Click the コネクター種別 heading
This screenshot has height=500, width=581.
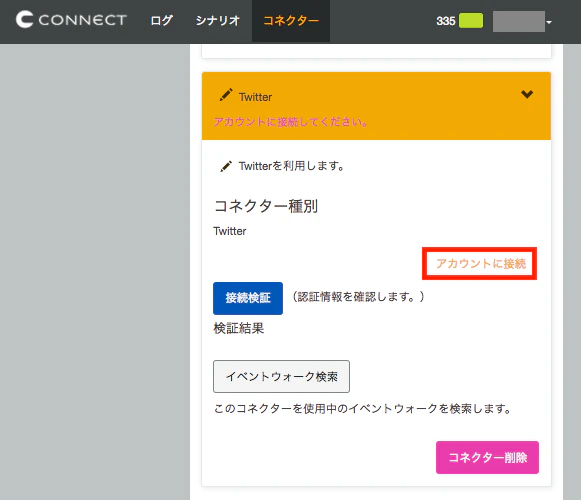click(266, 206)
